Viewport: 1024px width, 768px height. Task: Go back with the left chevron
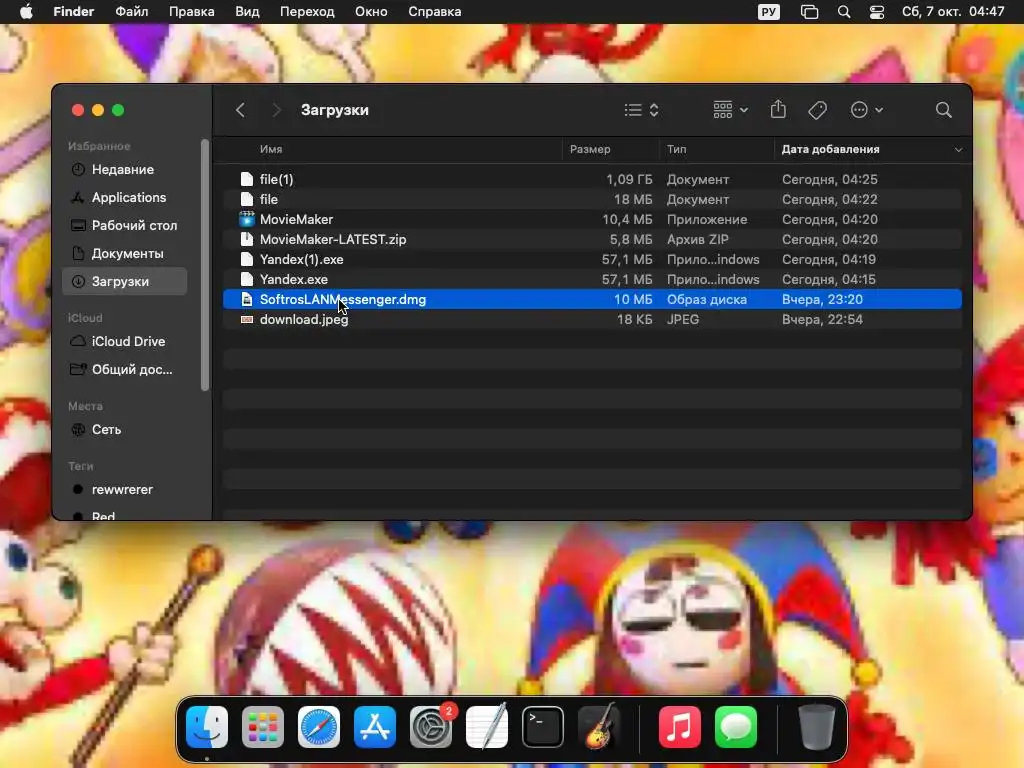240,110
